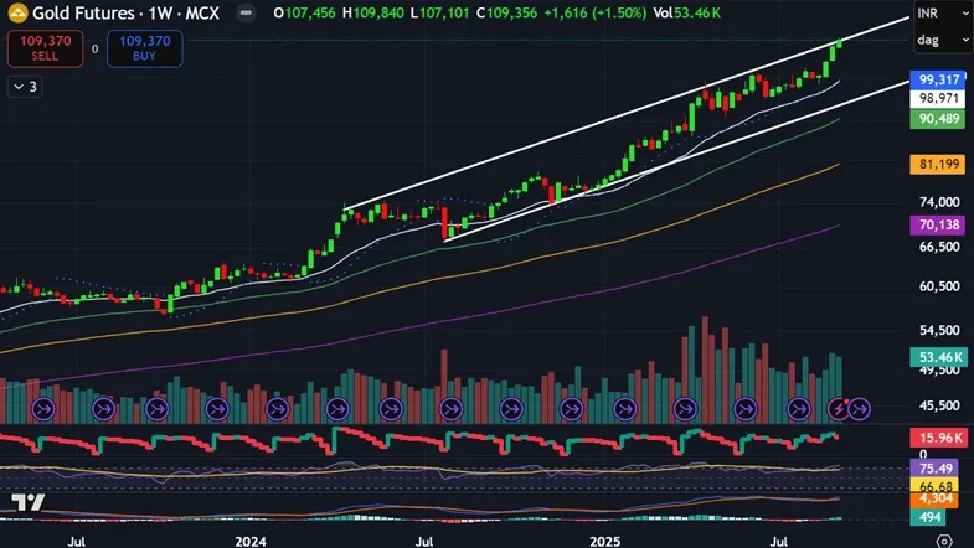974x548 pixels.
Task: Click the Gold Futures symbol logo
Action: tap(17, 12)
